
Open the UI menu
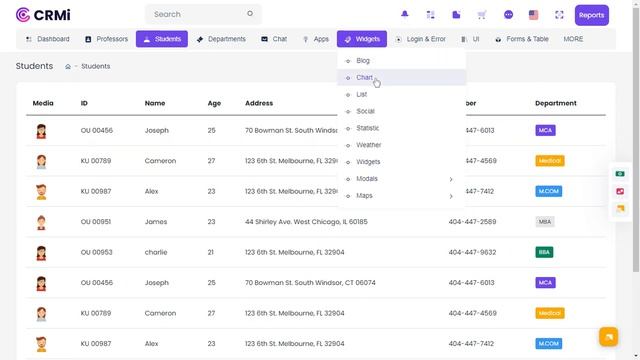coord(470,39)
